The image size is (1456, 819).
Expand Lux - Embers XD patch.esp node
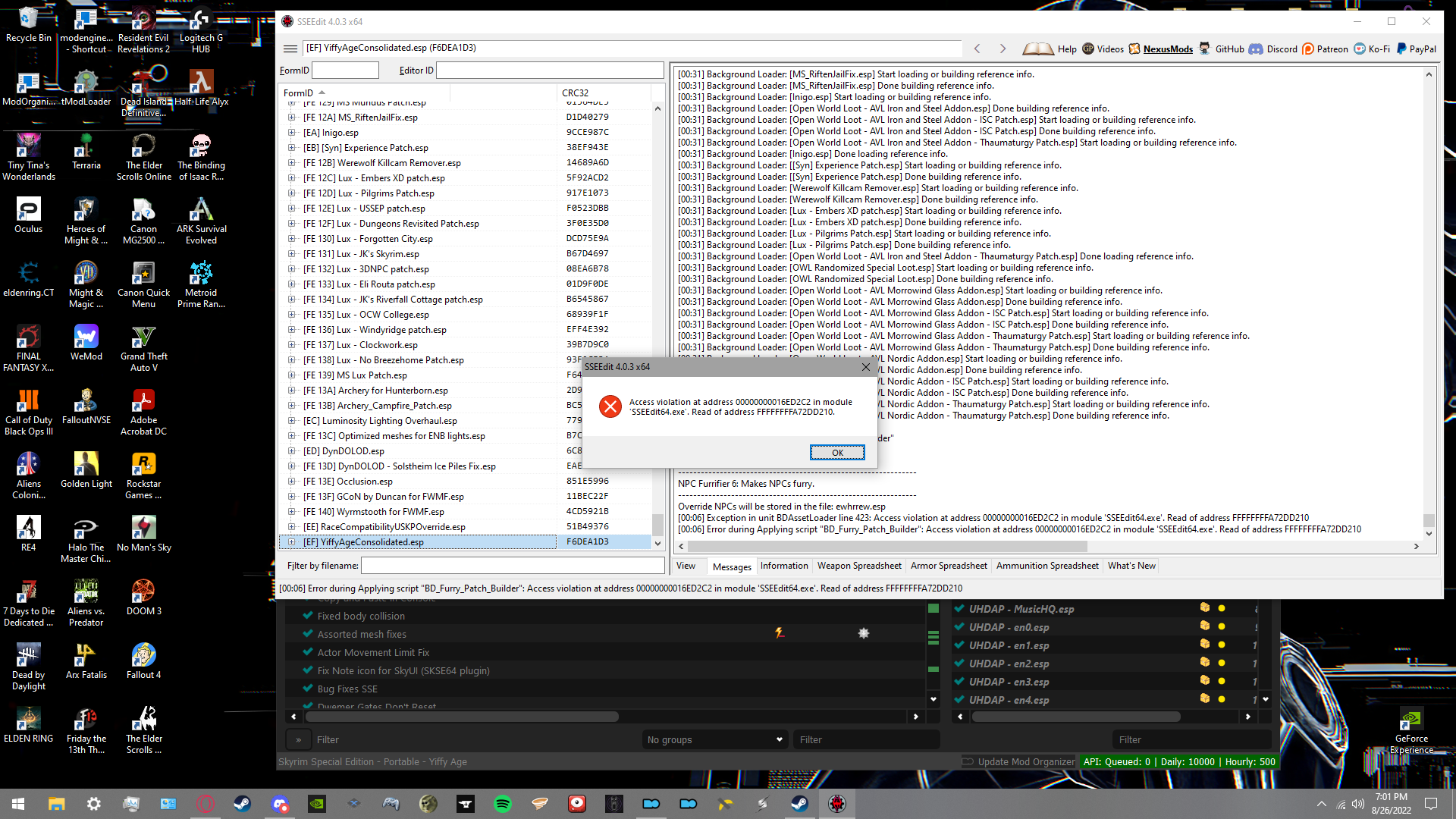point(292,178)
